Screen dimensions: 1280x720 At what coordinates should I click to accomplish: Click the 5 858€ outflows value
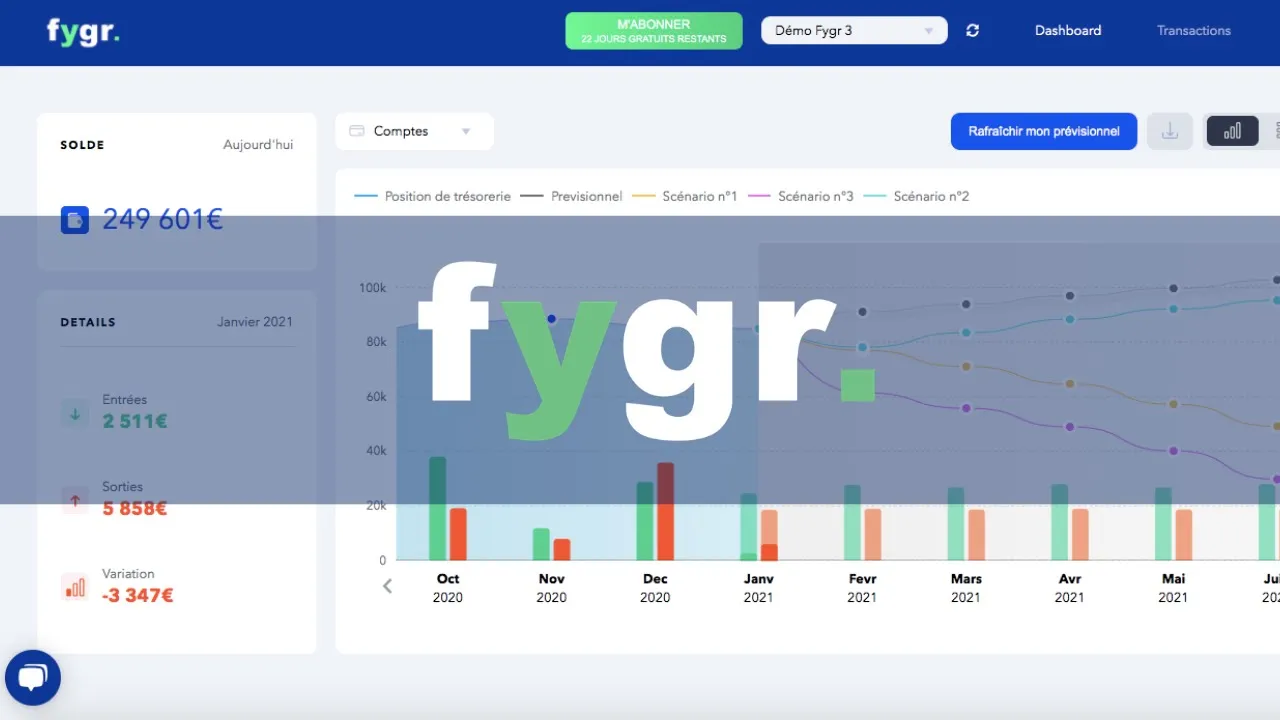tap(135, 508)
